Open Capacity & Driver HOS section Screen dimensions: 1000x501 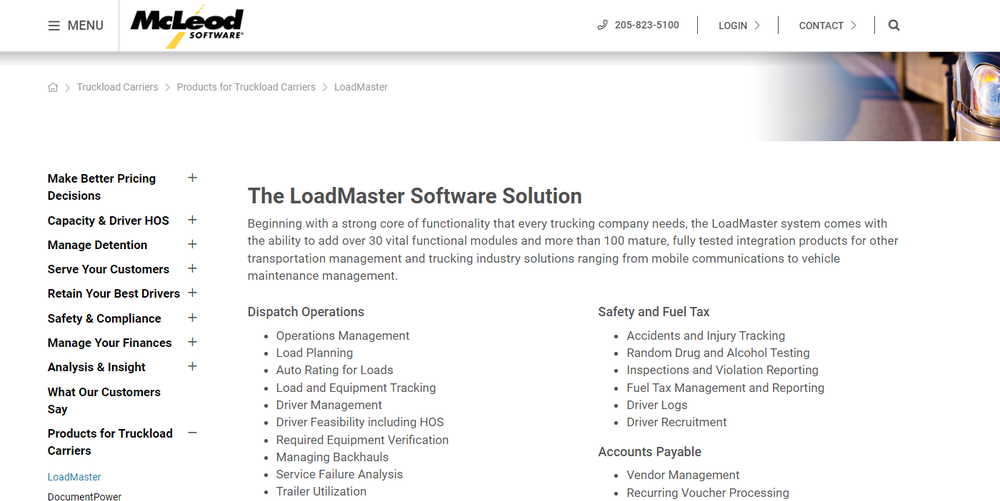108,221
